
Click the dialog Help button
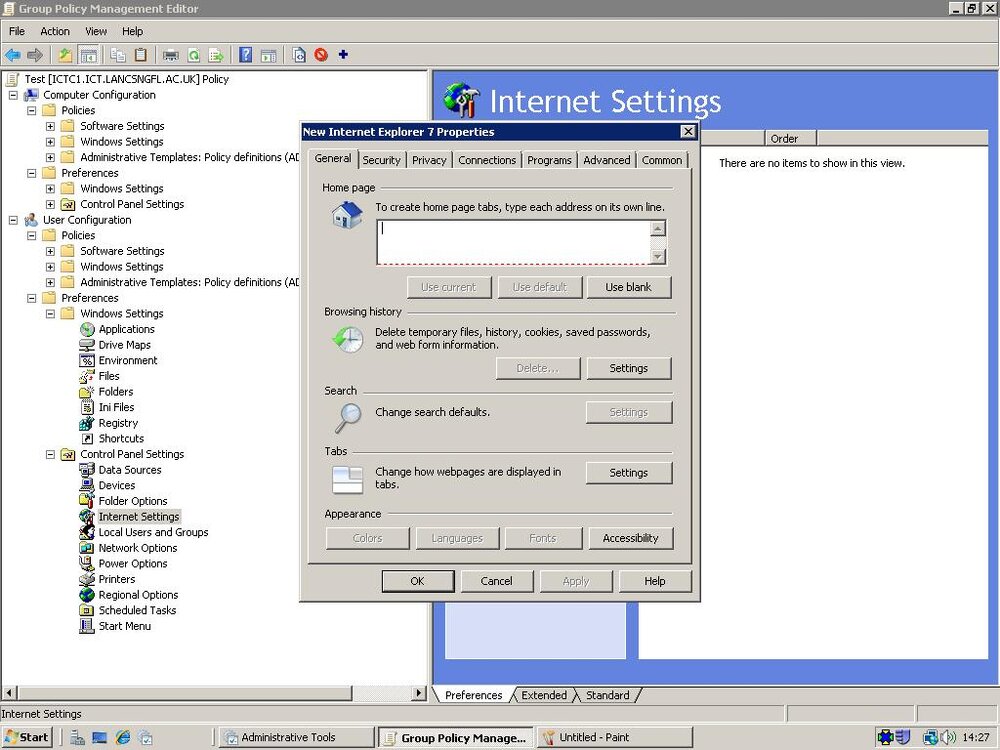pyautogui.click(x=655, y=581)
